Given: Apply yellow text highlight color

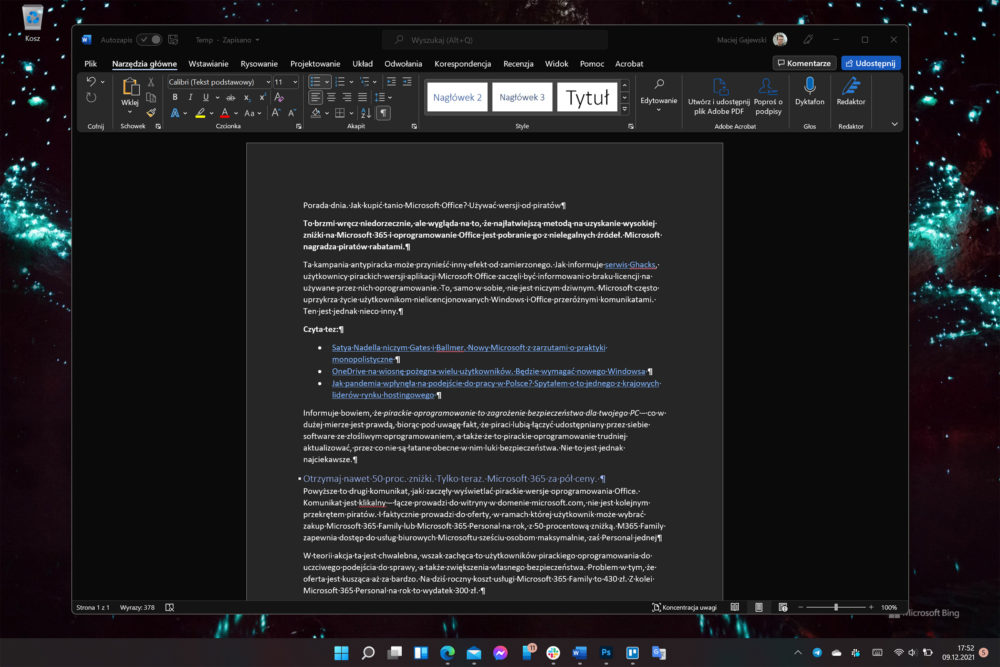Looking at the screenshot, I should (x=200, y=113).
